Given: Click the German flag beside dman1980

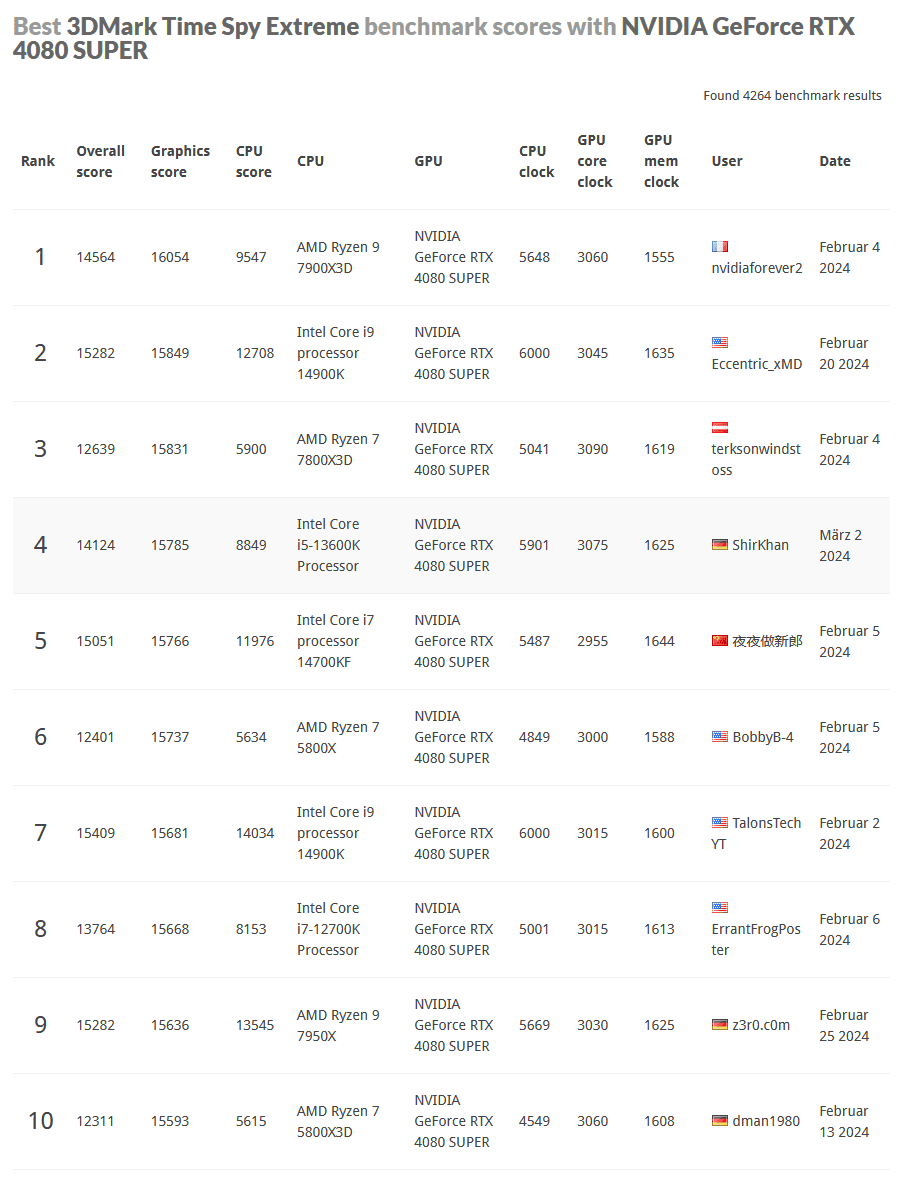Looking at the screenshot, I should tap(720, 1121).
